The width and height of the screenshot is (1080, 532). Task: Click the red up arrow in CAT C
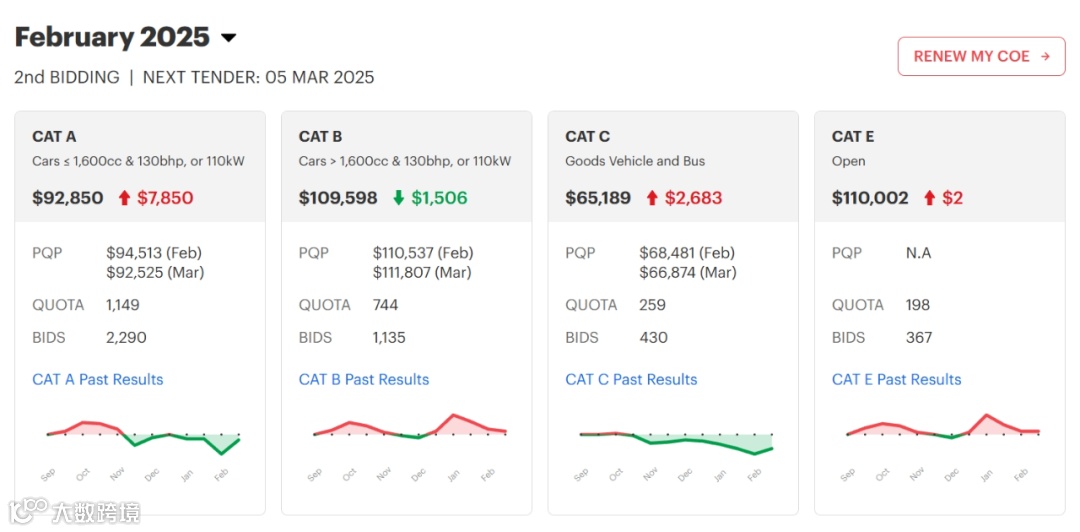pyautogui.click(x=652, y=198)
